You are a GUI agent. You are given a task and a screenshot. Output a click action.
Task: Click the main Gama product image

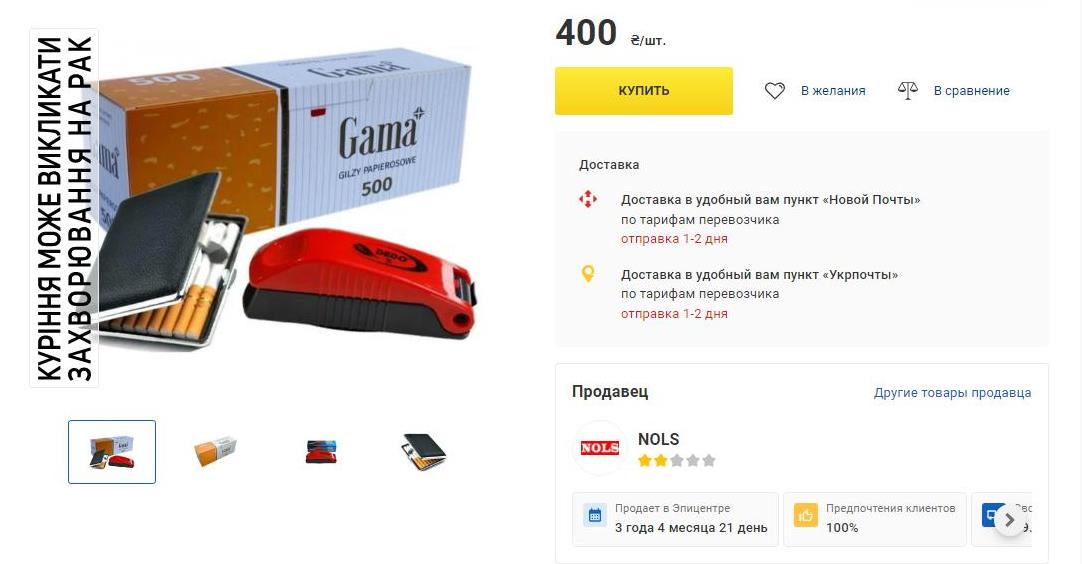(286, 200)
